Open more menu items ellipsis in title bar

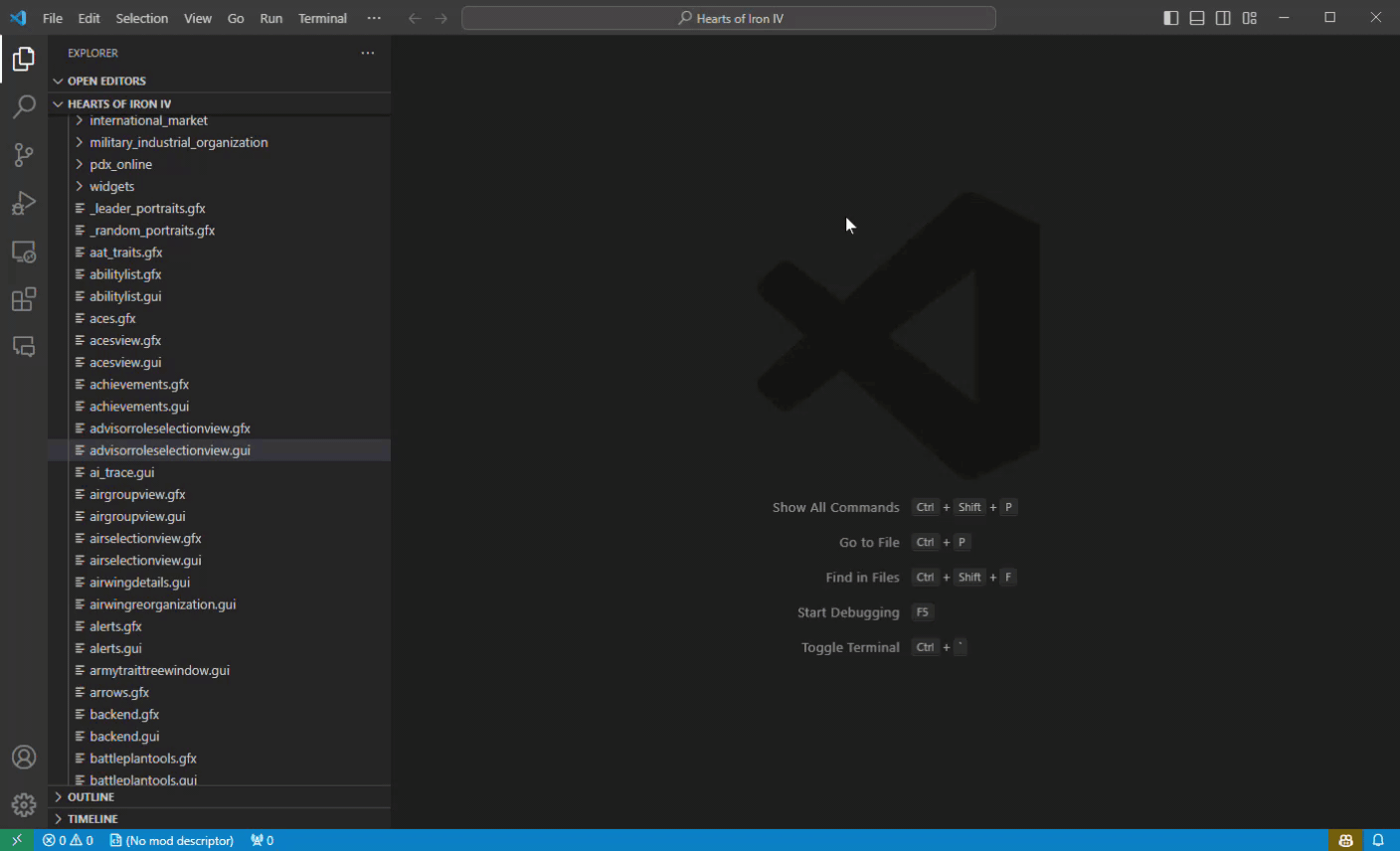[x=374, y=18]
